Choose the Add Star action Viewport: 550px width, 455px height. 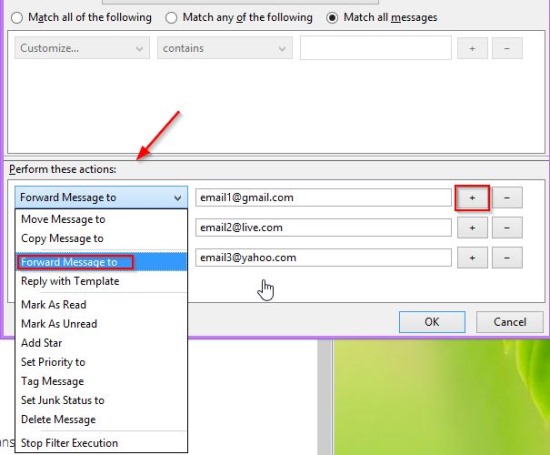click(x=101, y=343)
